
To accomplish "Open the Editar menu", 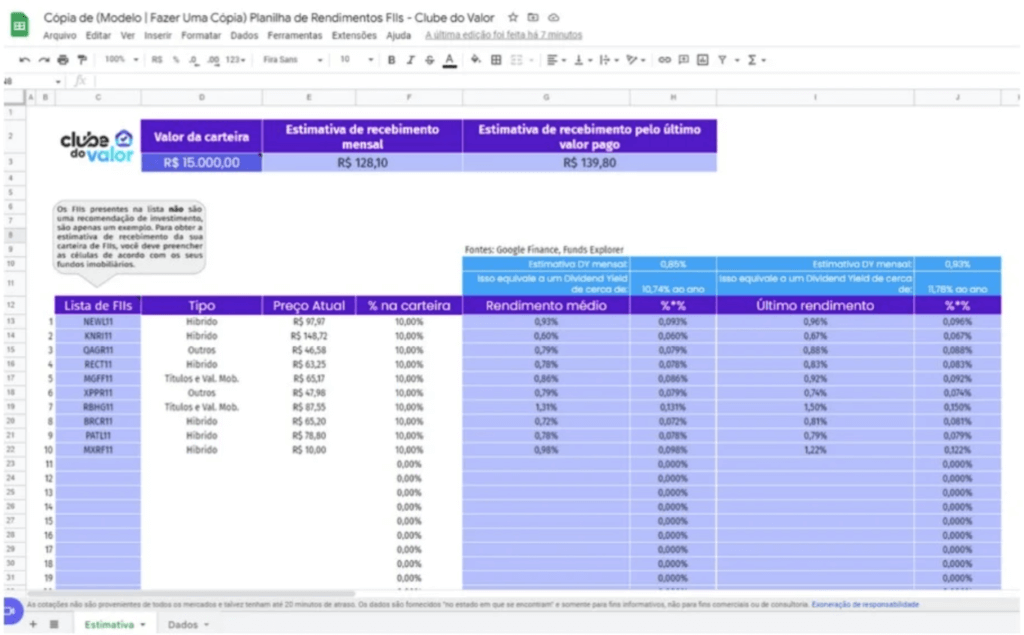I will (x=98, y=35).
